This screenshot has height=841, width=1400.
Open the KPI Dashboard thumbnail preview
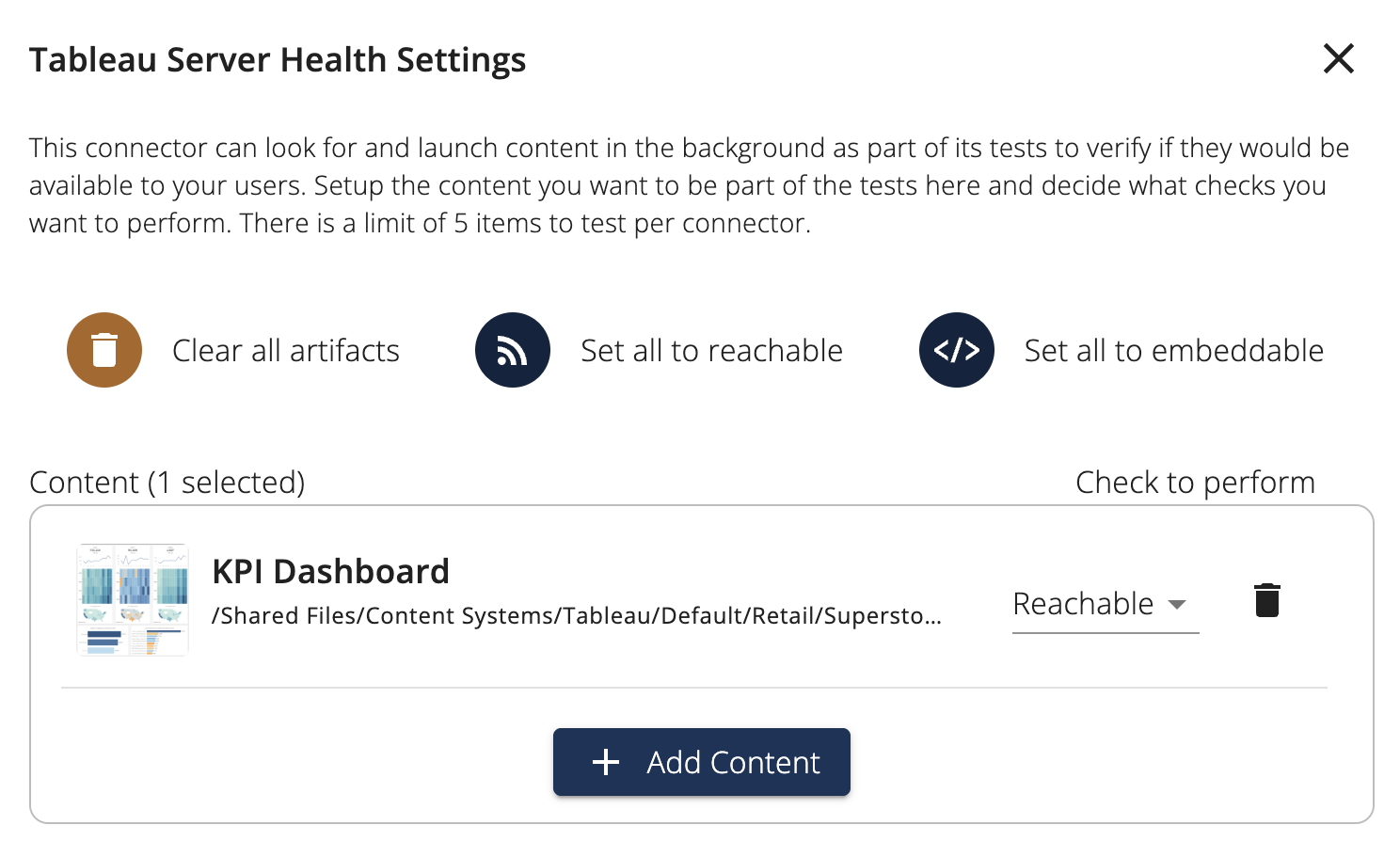(x=133, y=599)
